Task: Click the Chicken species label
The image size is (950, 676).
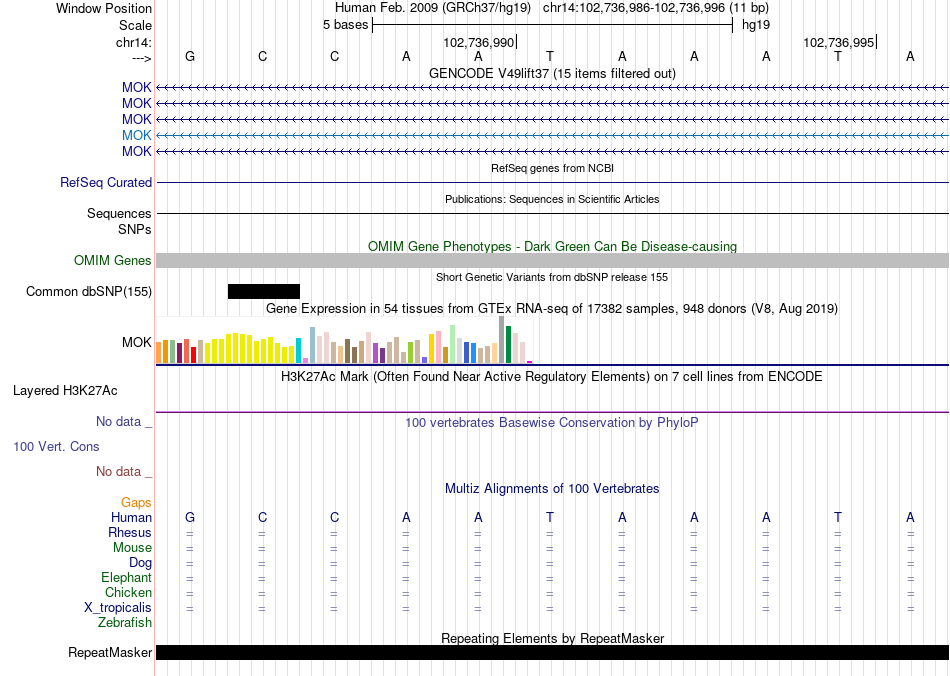Action: coord(128,592)
